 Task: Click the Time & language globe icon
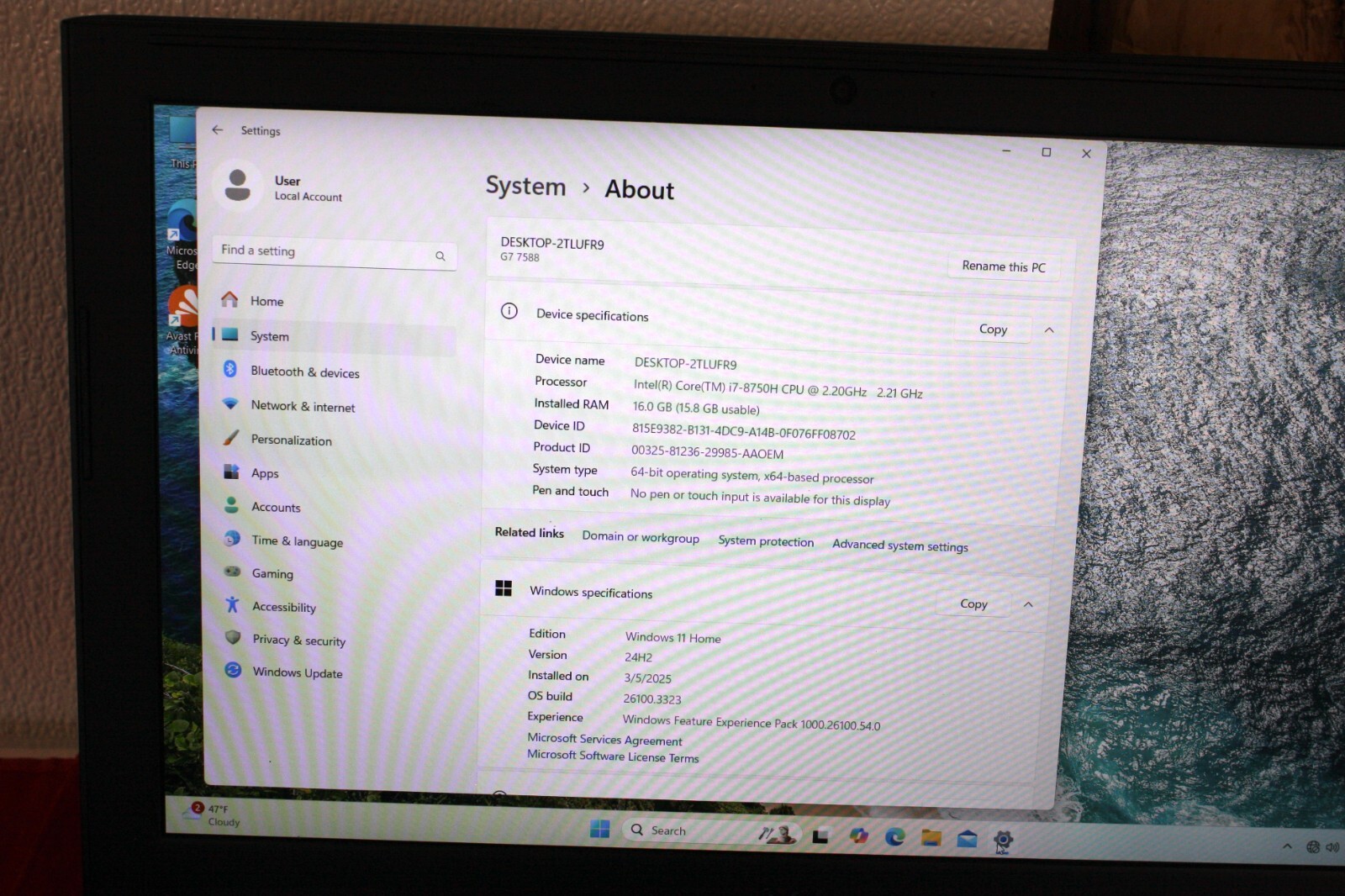[x=232, y=539]
